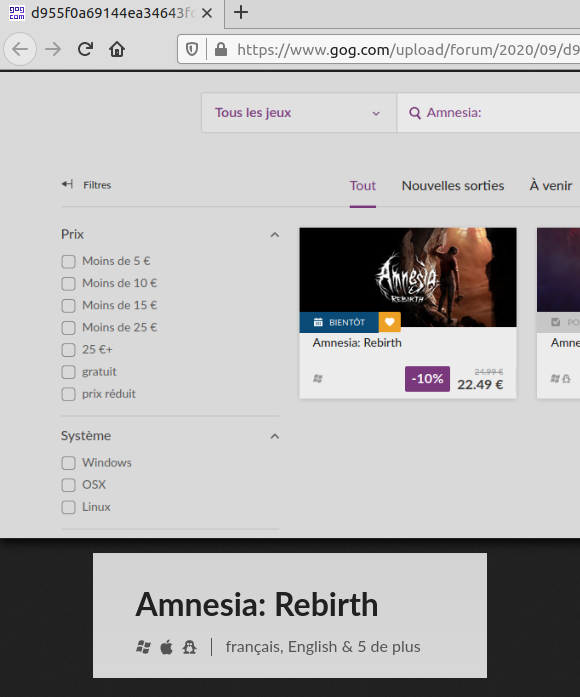
Task: Click the 22.49 € price
Action: [x=480, y=385]
